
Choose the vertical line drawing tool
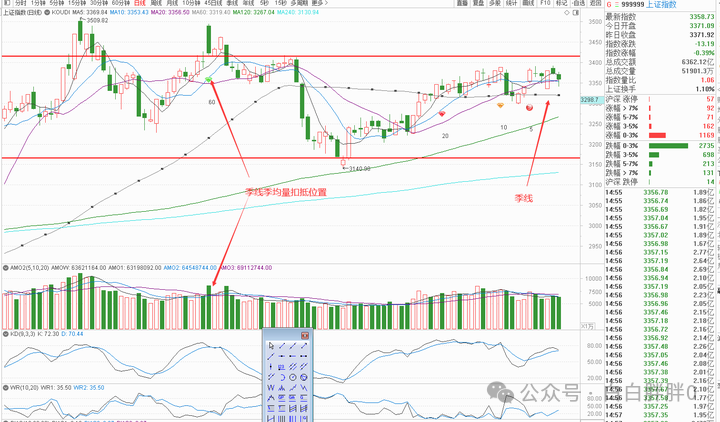271,366
